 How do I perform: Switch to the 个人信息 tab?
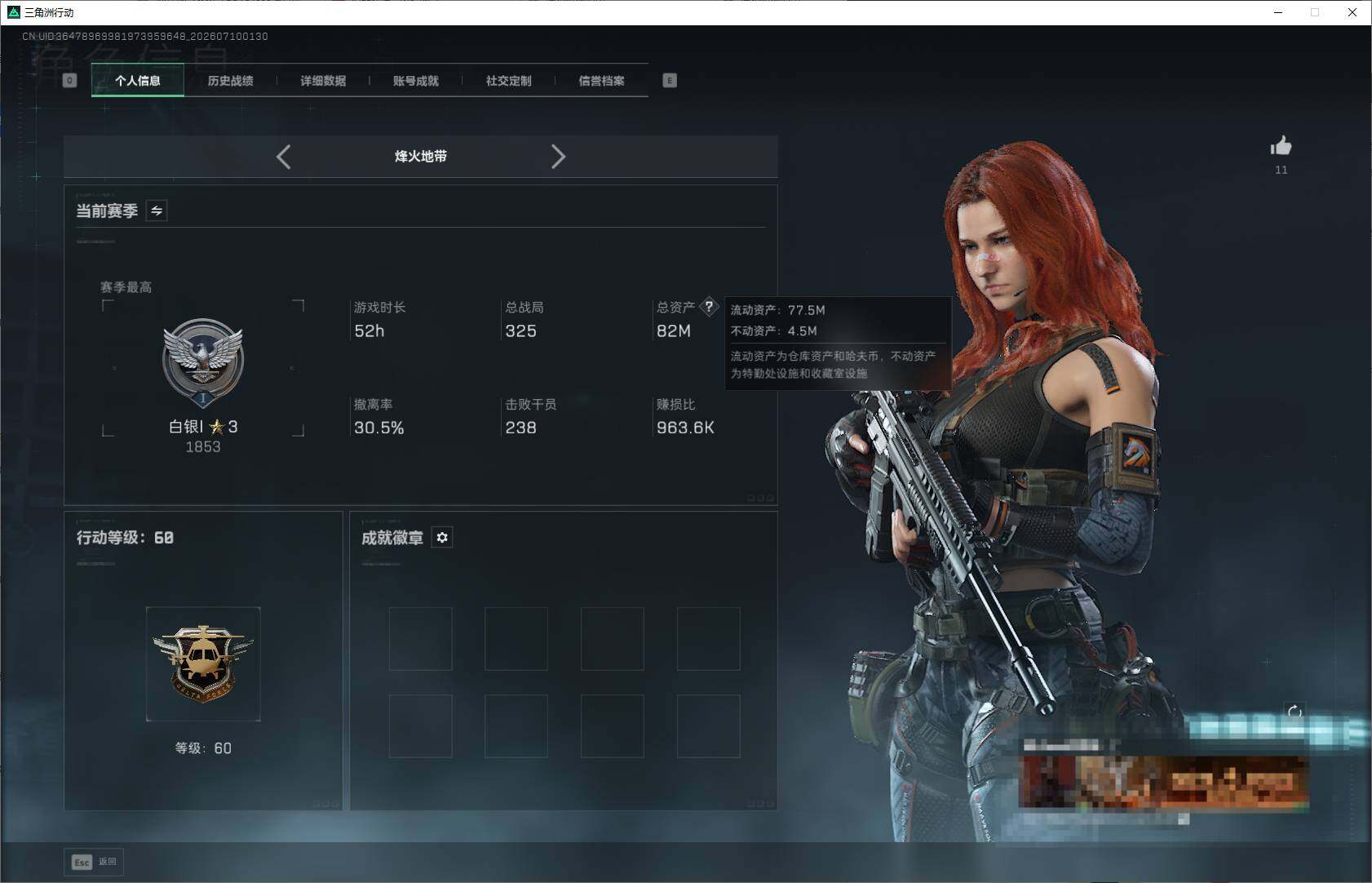pyautogui.click(x=138, y=80)
